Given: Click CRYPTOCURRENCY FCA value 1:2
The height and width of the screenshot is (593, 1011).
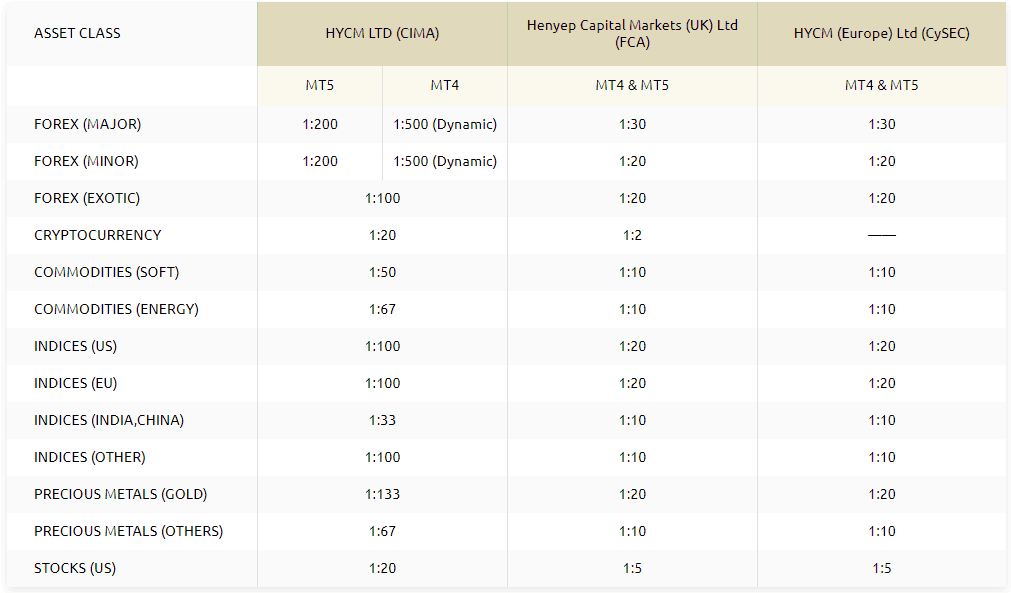Looking at the screenshot, I should (632, 235).
